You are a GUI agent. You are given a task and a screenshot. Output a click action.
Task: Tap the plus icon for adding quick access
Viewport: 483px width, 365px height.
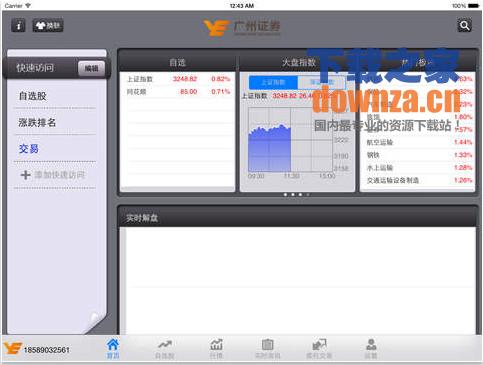point(25,175)
